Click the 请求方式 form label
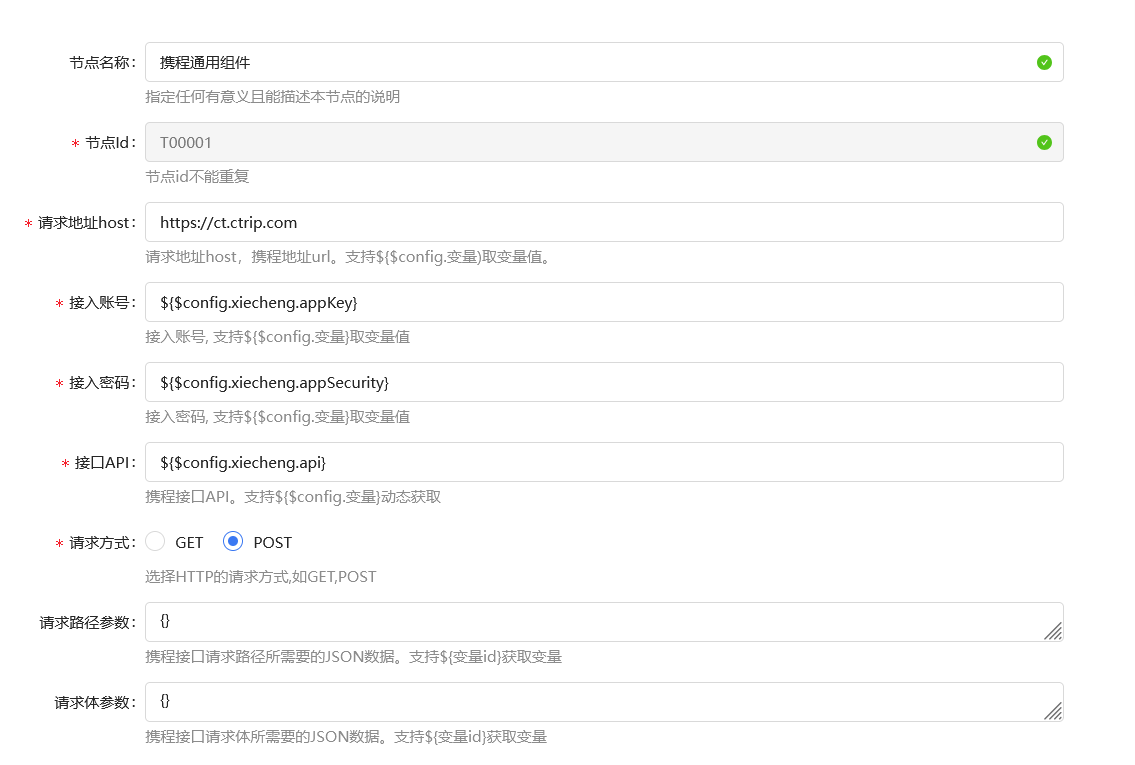 (x=104, y=542)
